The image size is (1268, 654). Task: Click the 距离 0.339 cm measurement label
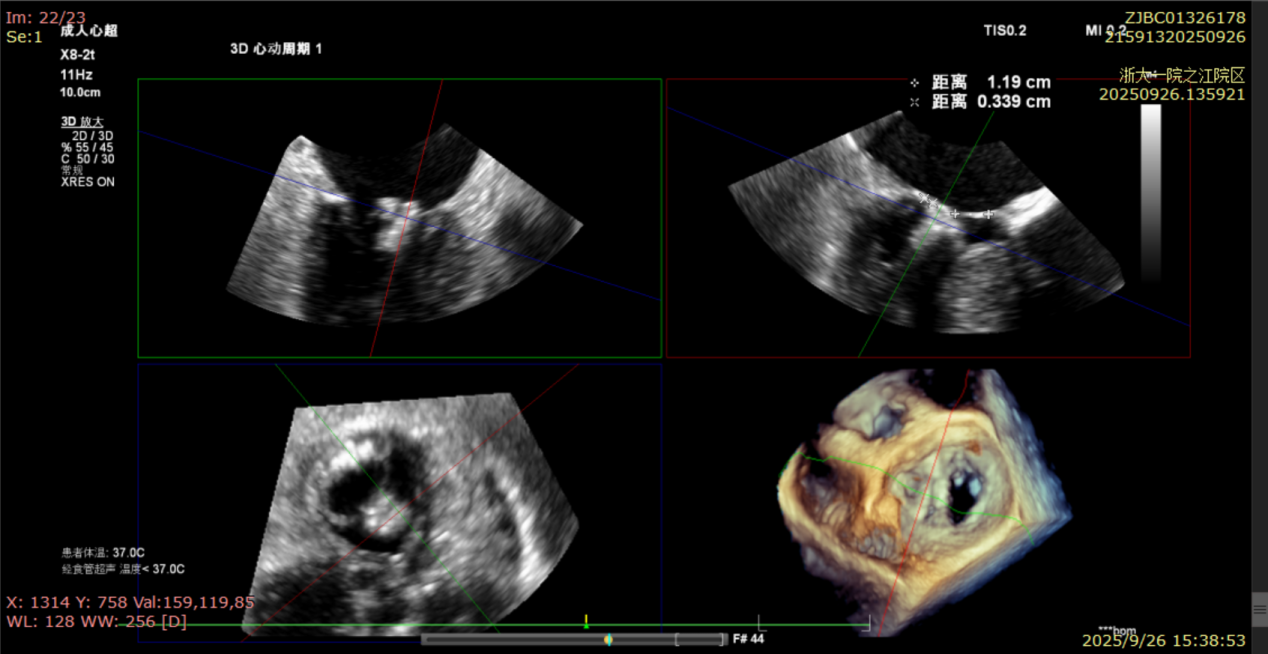(x=990, y=102)
